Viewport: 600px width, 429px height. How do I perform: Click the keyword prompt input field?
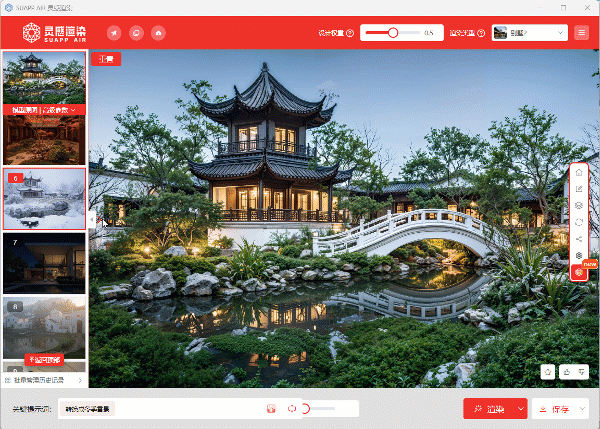[185, 408]
